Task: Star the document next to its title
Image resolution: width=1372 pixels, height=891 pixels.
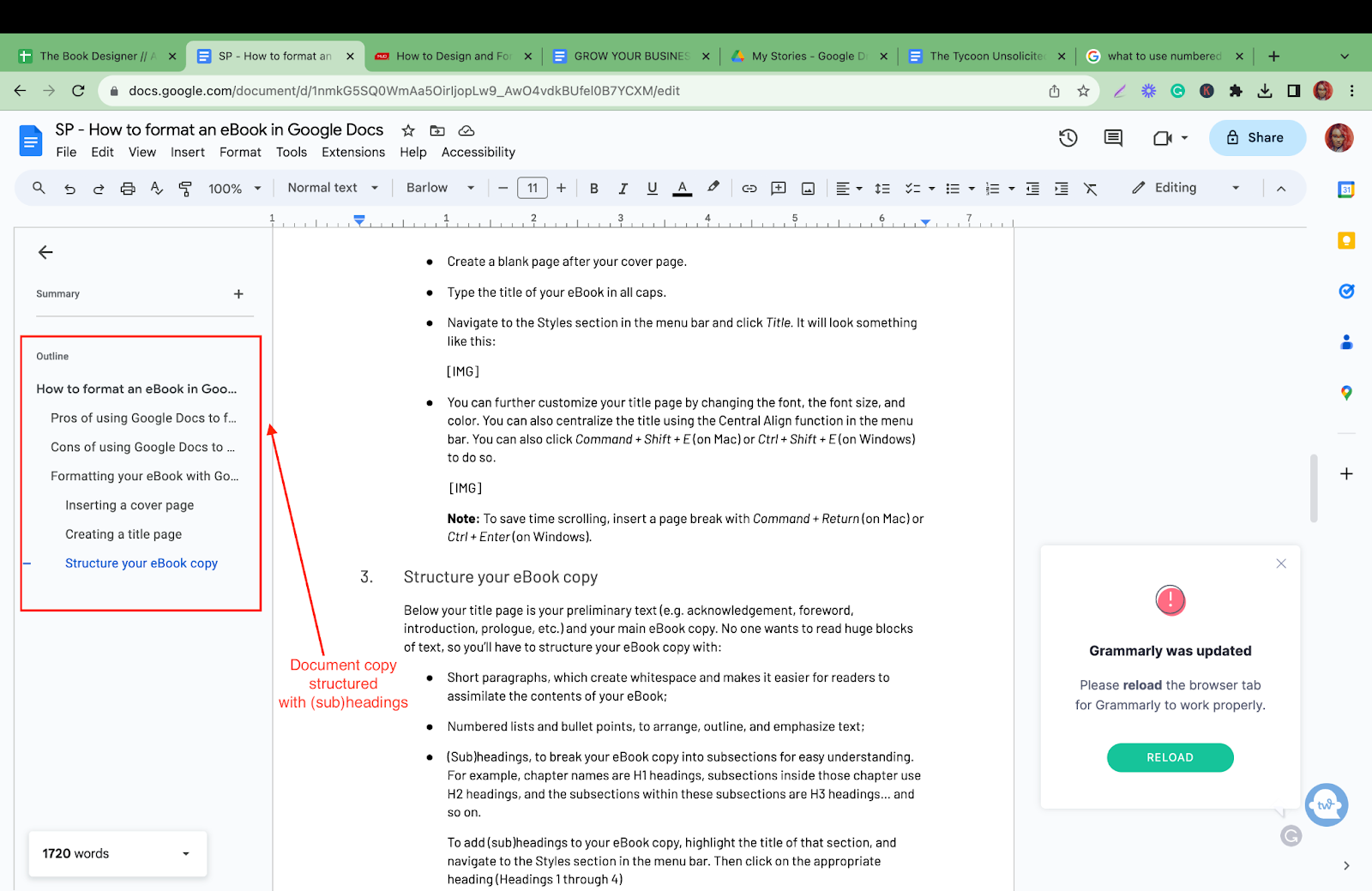Action: tap(407, 130)
